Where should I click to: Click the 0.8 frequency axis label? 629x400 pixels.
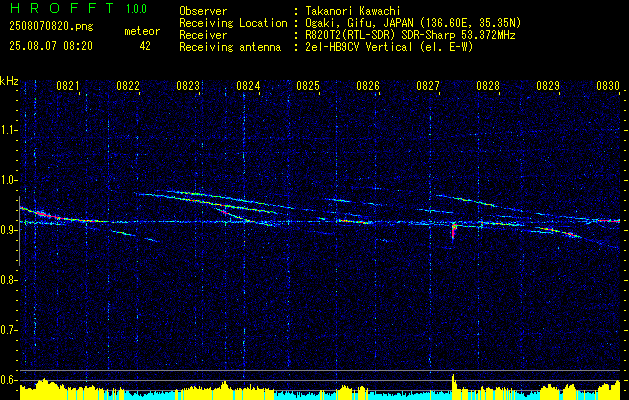point(8,280)
